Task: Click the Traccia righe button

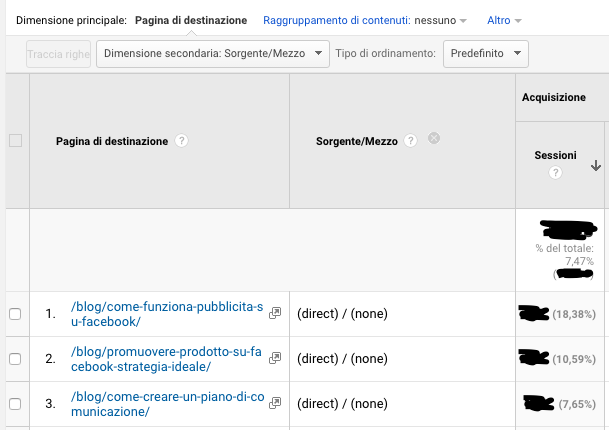Action: coord(58,53)
